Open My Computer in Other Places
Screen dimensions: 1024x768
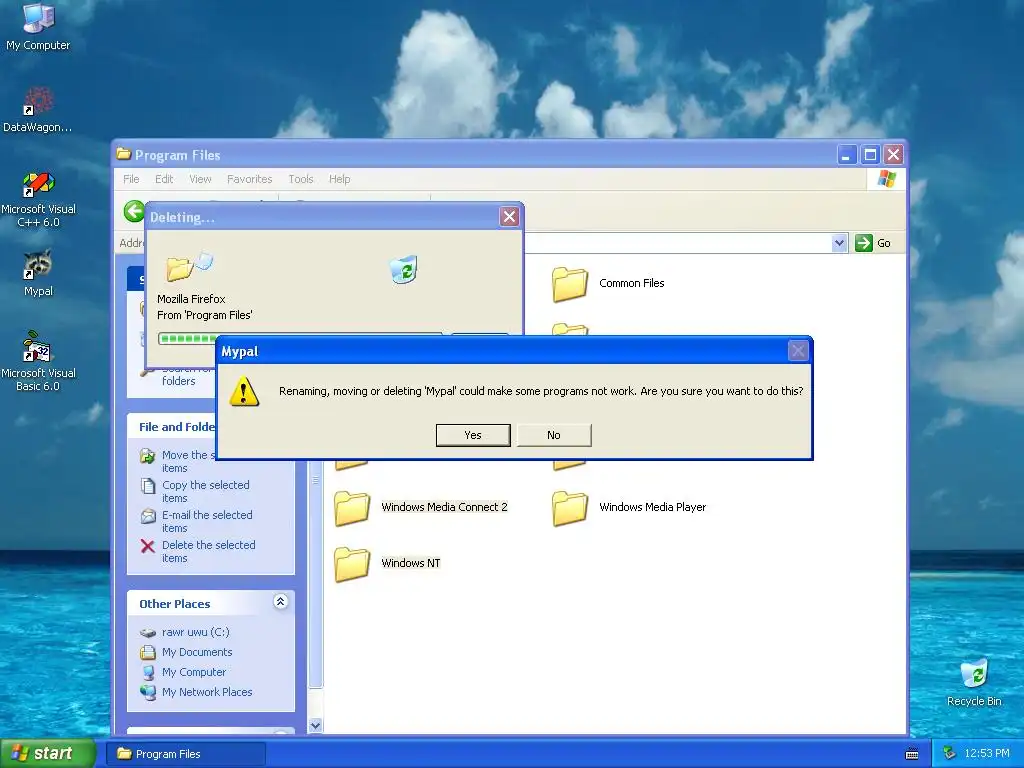point(194,672)
